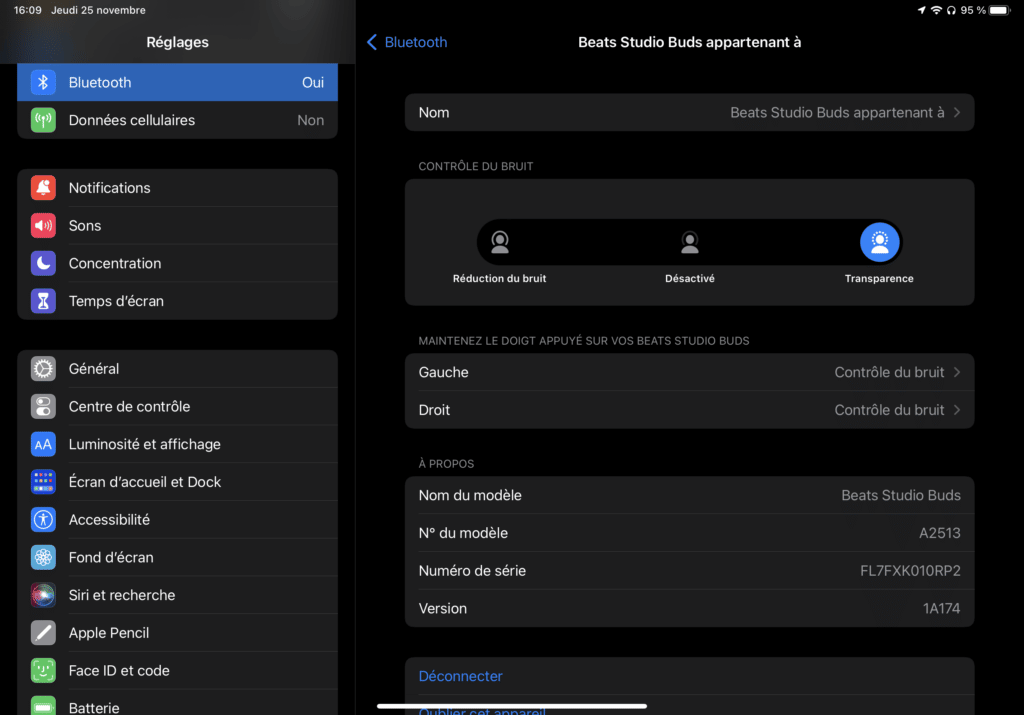Select Réduction du bruit noise mode
Screen dimensions: 1024x715
[x=500, y=242]
